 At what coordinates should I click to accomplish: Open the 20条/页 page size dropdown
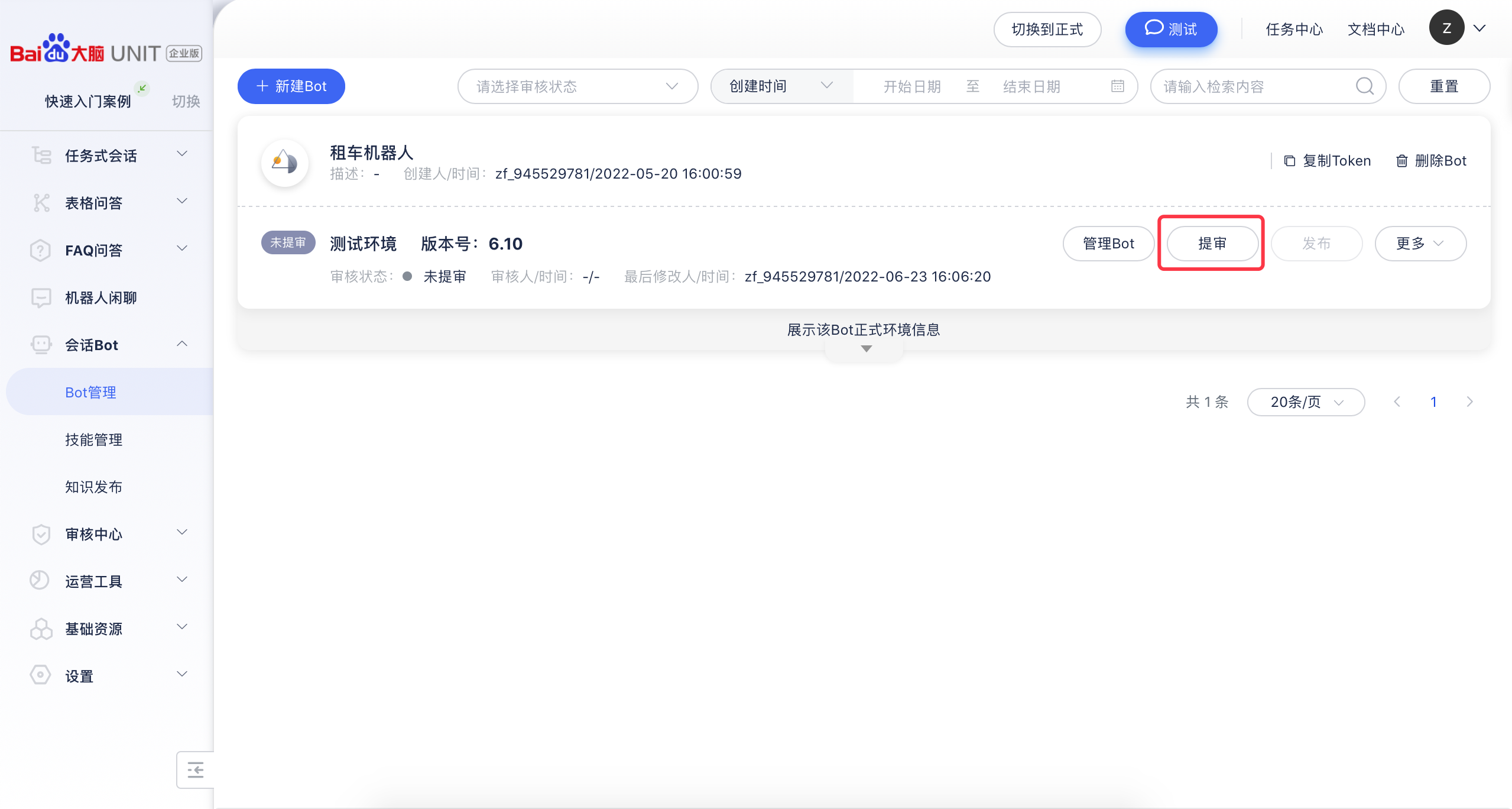[1306, 402]
